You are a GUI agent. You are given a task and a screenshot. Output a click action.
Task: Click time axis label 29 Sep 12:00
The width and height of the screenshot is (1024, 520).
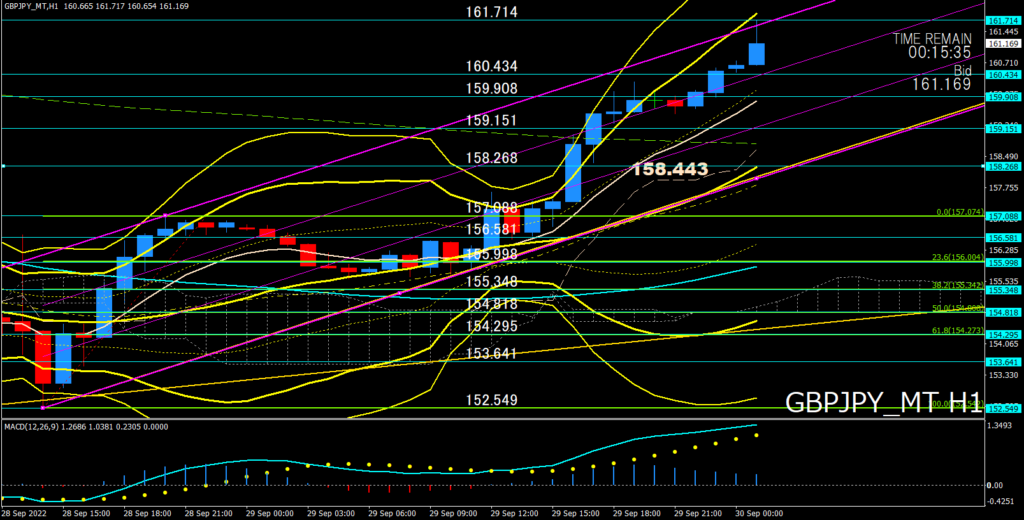tap(513, 513)
